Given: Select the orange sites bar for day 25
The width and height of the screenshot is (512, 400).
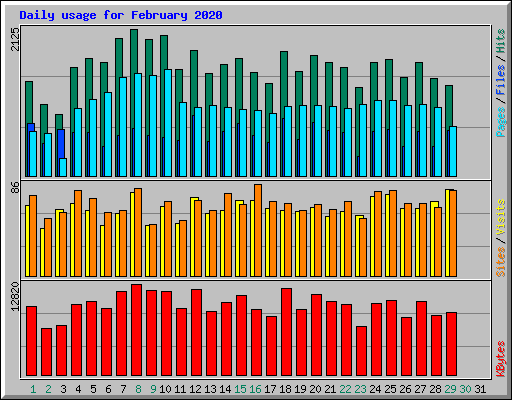Looking at the screenshot, I should 393,233.
